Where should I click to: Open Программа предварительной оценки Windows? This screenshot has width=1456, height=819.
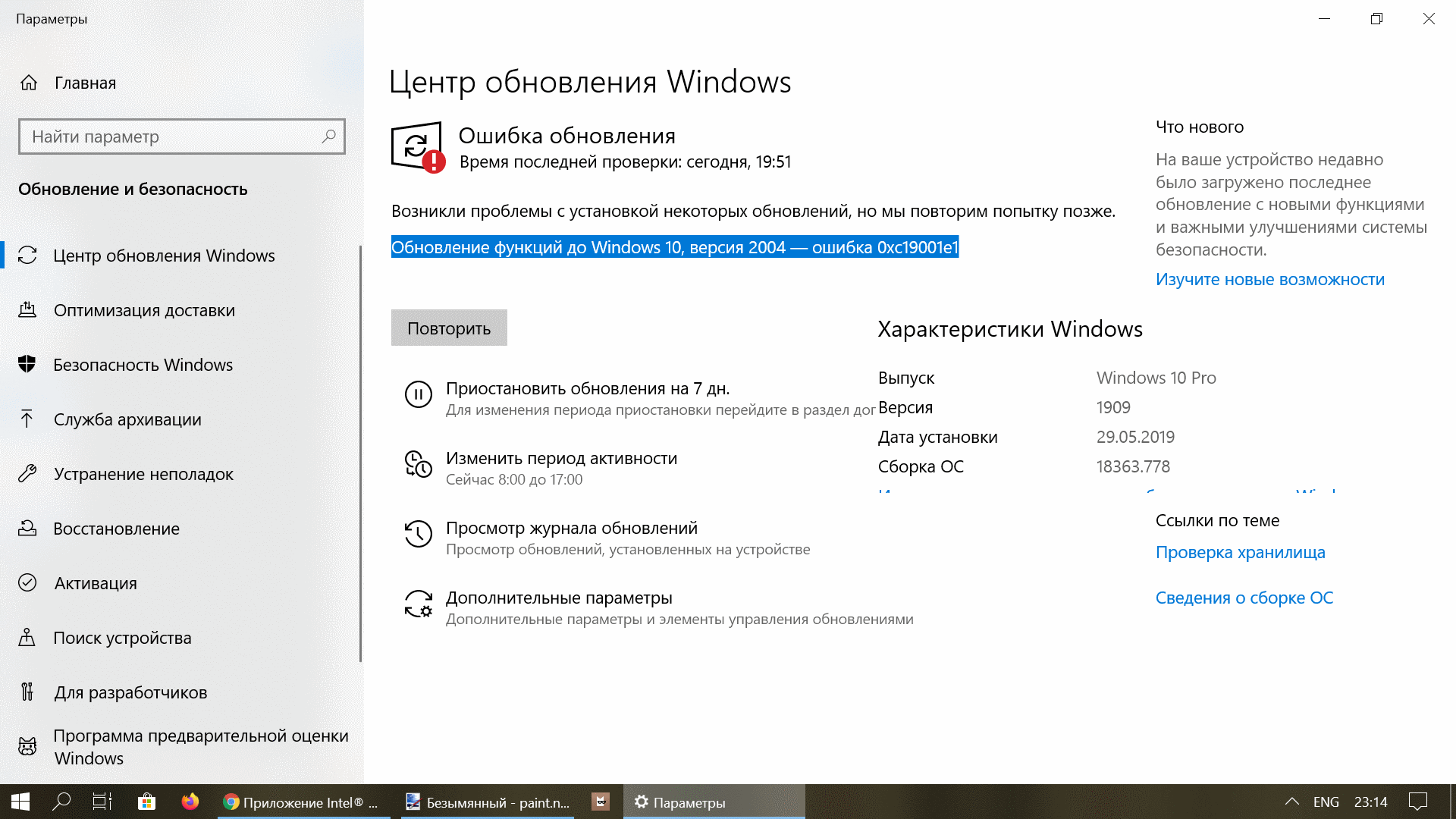[201, 747]
